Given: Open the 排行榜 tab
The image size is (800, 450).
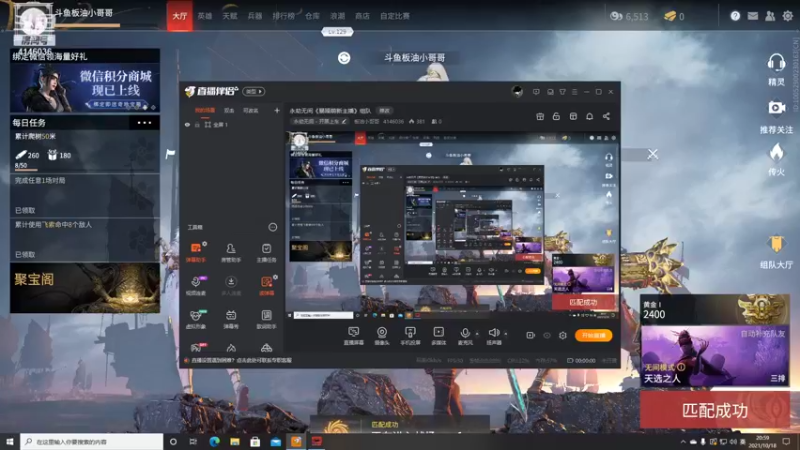Looking at the screenshot, I should [283, 16].
